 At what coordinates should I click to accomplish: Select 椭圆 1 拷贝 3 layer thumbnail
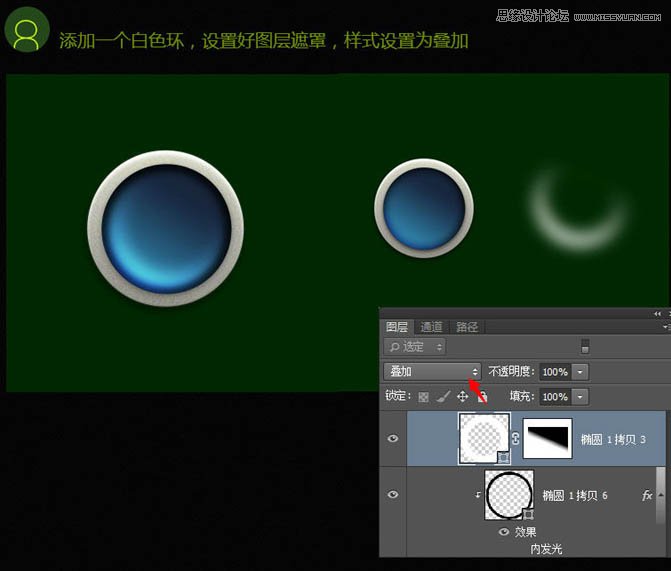pyautogui.click(x=484, y=439)
